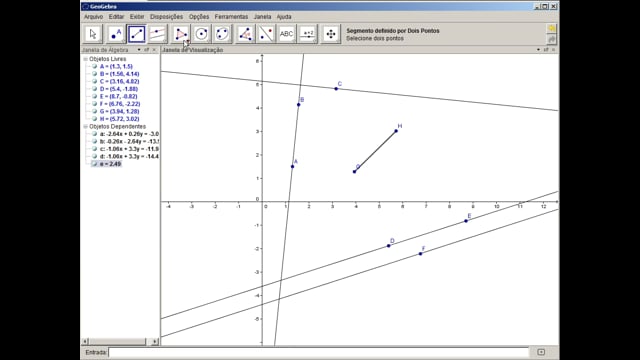Select the ABC Insert Text tool
The image size is (640, 360).
287,34
